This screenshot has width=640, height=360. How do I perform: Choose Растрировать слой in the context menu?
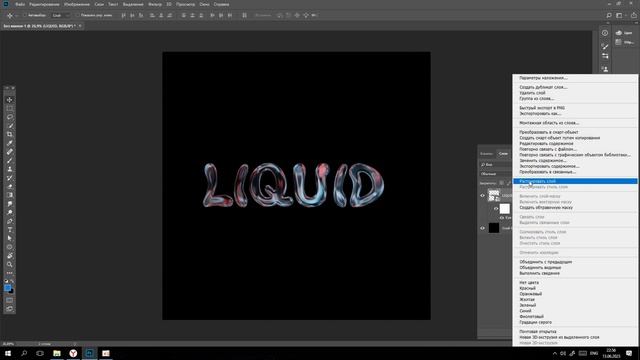[x=575, y=181]
